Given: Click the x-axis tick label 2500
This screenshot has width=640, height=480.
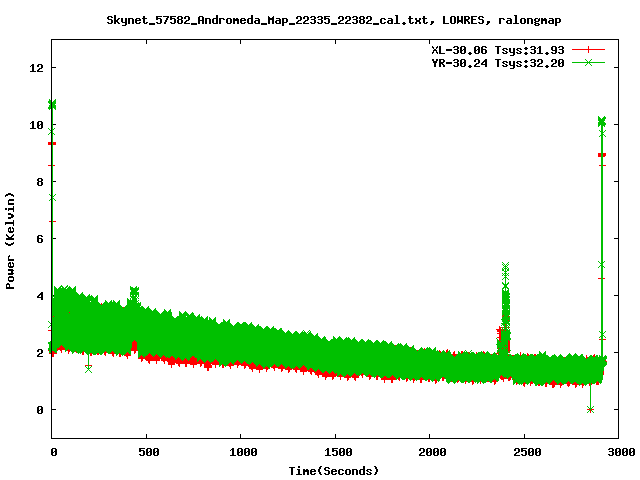Looking at the screenshot, I should (x=527, y=452).
